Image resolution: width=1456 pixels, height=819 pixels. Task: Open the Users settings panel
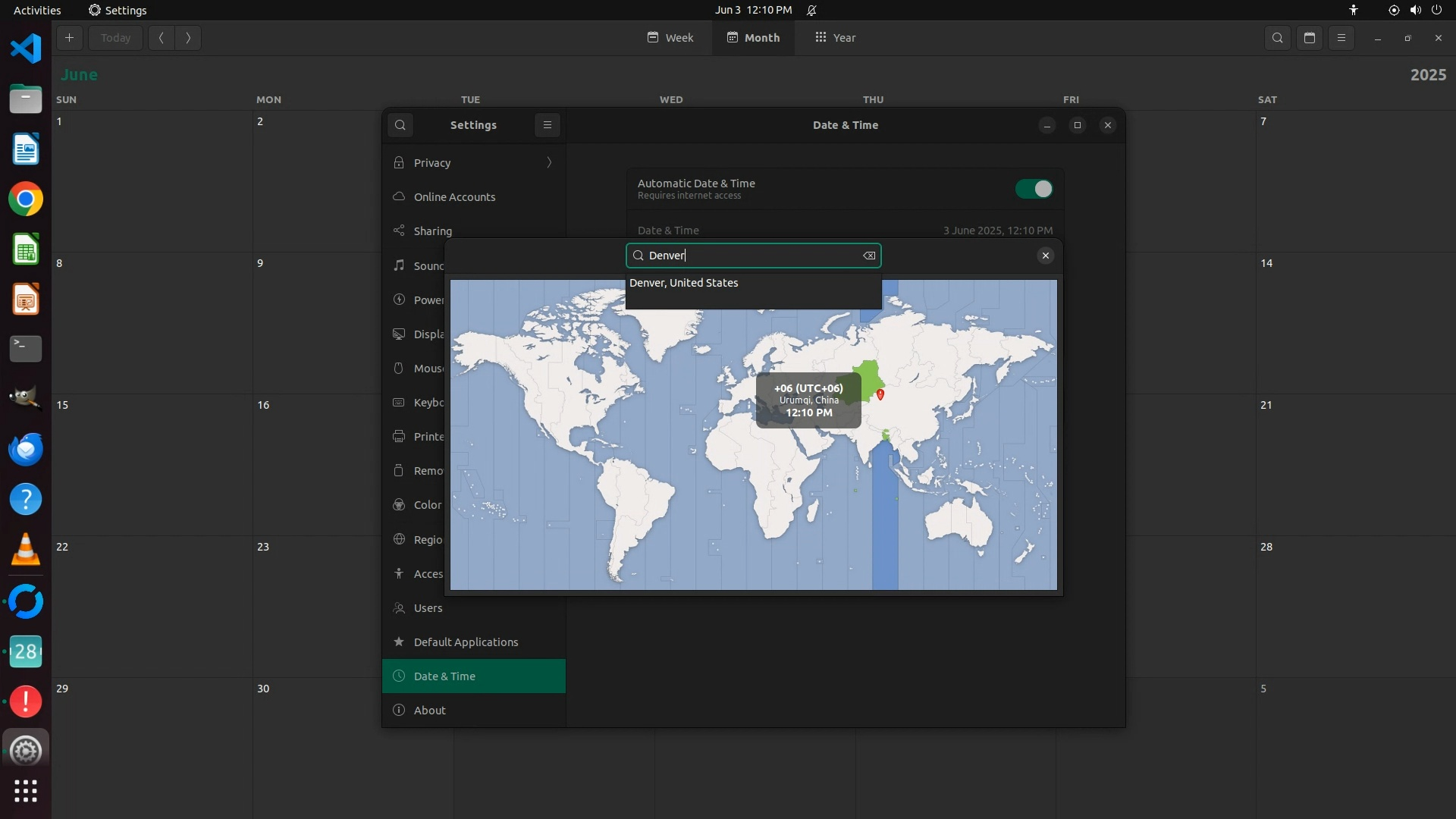[x=428, y=608]
